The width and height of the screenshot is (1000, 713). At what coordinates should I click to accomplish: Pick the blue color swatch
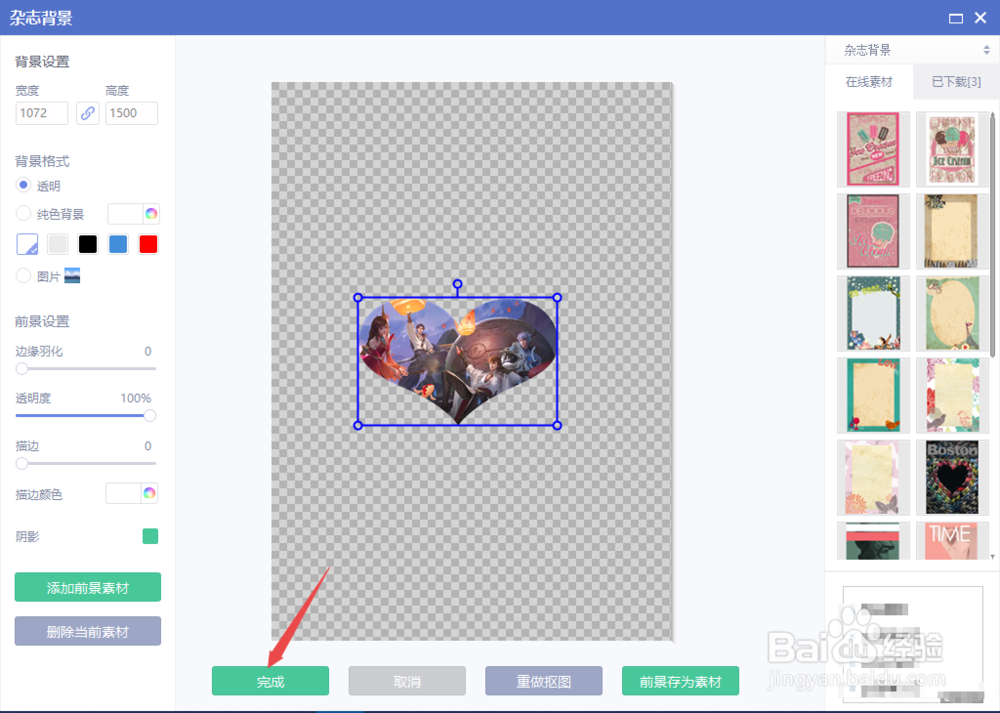[118, 244]
